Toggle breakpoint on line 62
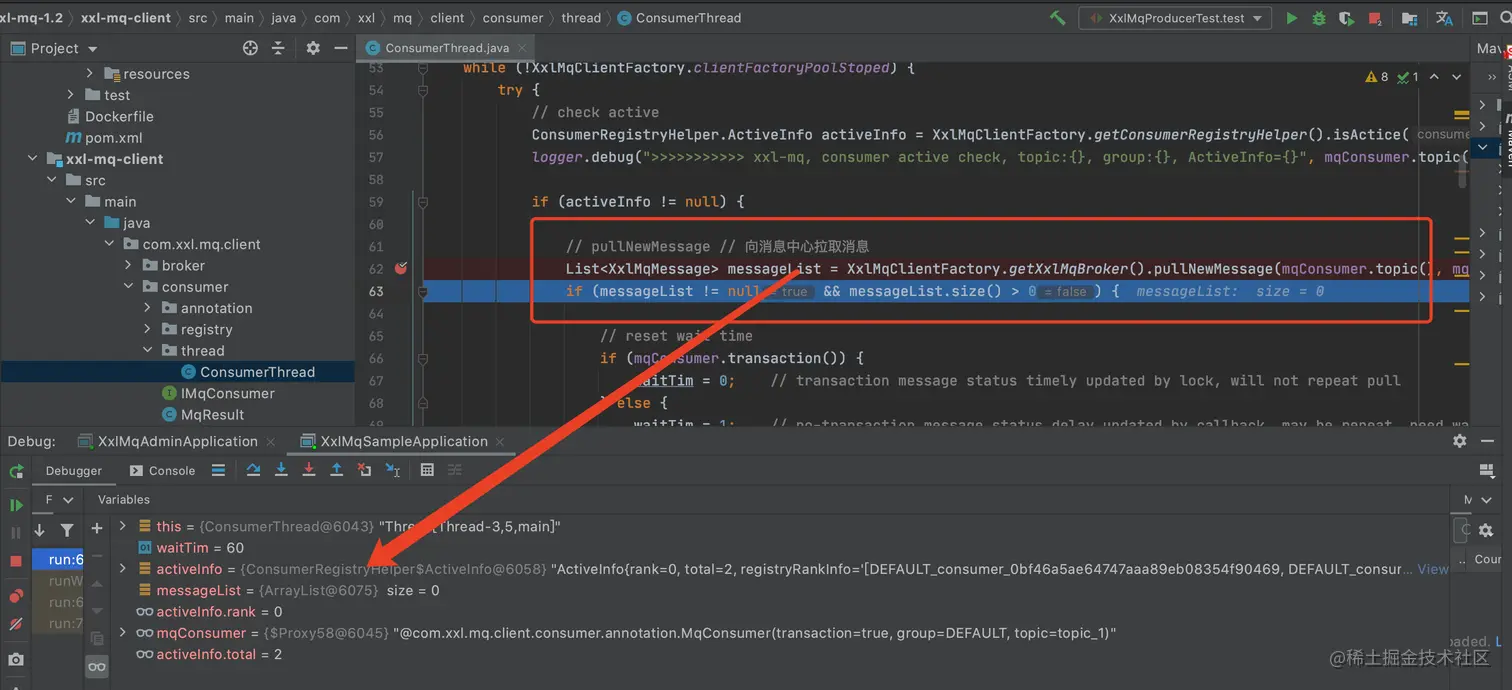 [401, 268]
